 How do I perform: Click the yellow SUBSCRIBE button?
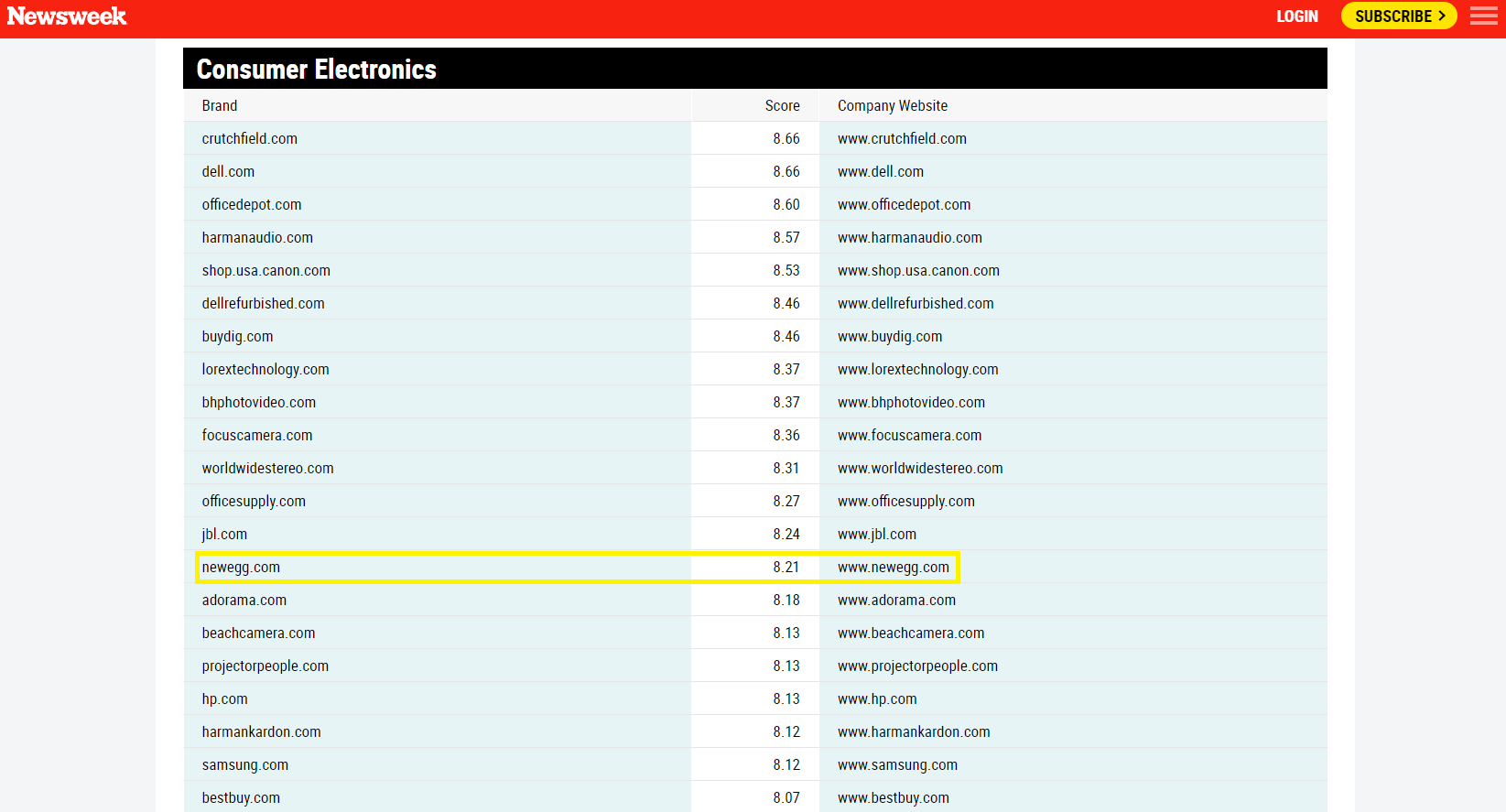pos(1399,16)
